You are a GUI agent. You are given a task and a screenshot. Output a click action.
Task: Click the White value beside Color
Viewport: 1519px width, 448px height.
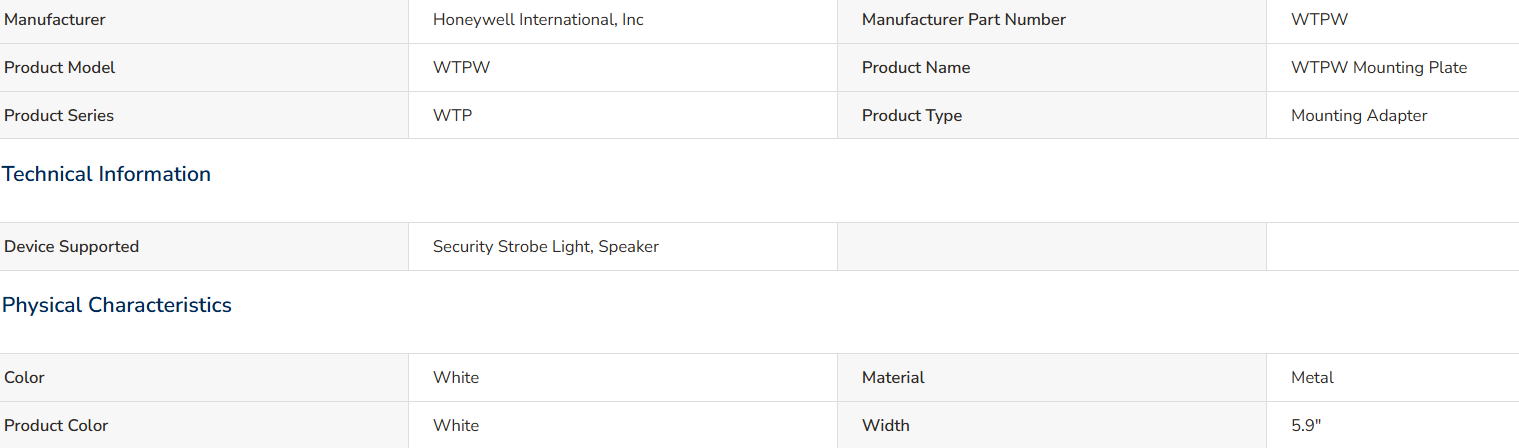[456, 378]
